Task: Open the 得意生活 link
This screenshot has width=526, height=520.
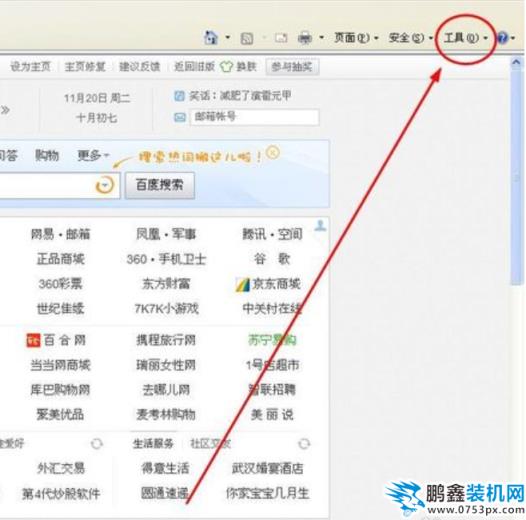Action: click(165, 468)
